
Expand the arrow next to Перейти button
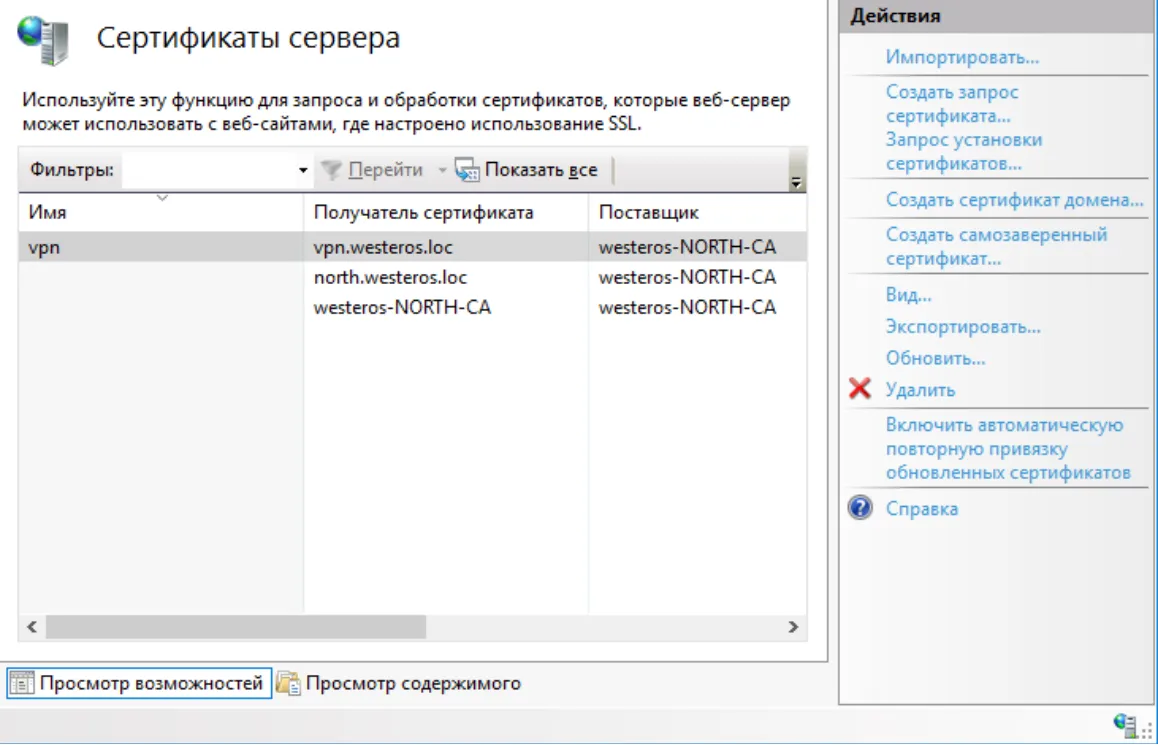coord(442,170)
